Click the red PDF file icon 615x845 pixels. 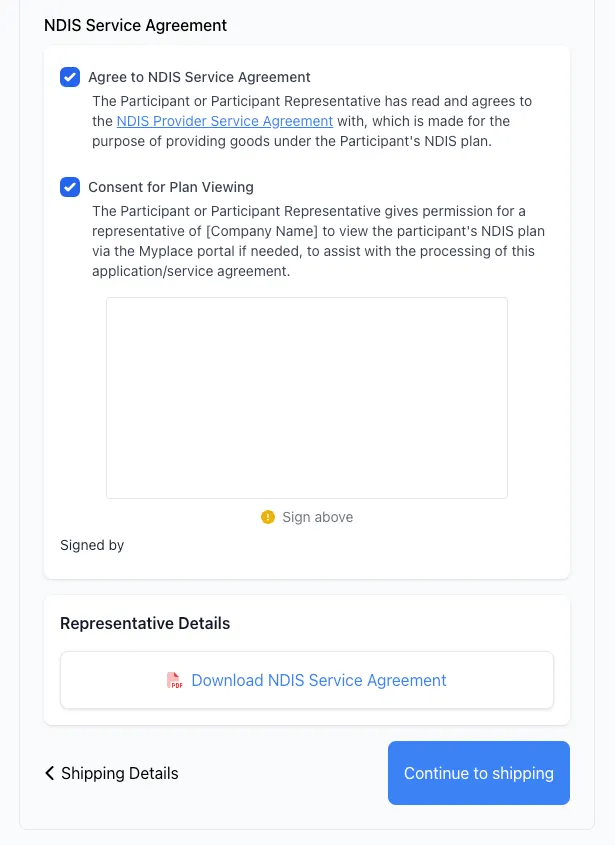[174, 680]
